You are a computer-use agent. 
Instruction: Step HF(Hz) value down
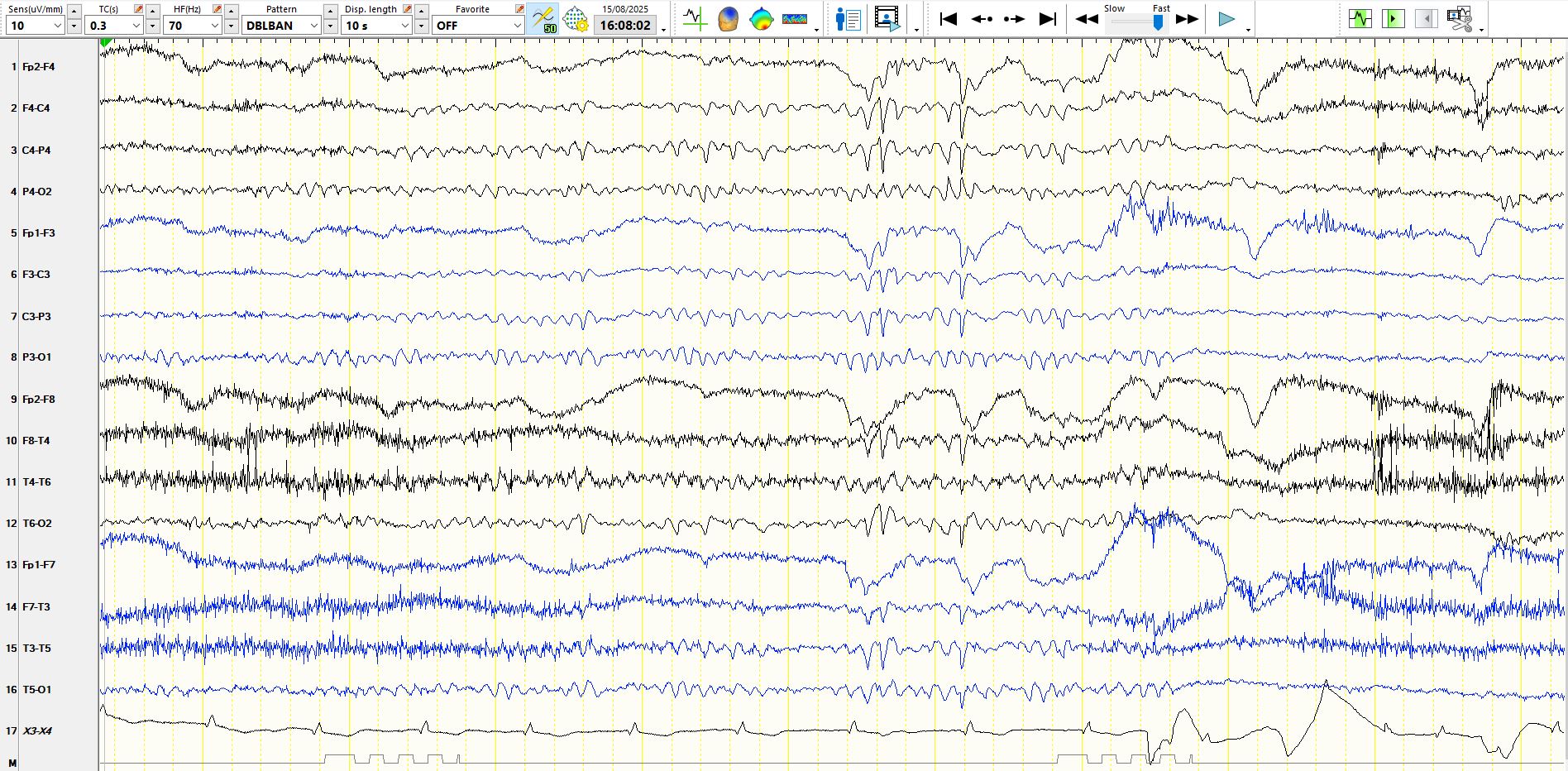tap(232, 26)
